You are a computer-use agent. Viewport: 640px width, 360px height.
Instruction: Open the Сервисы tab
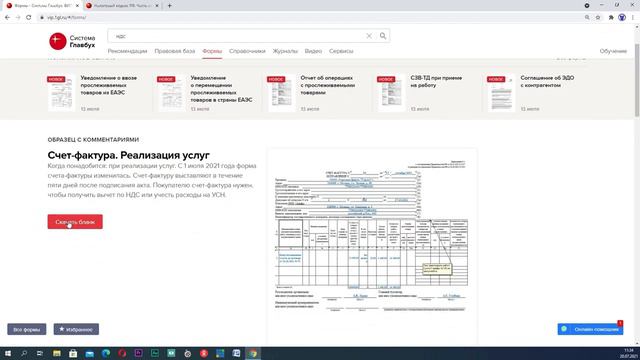(x=341, y=51)
